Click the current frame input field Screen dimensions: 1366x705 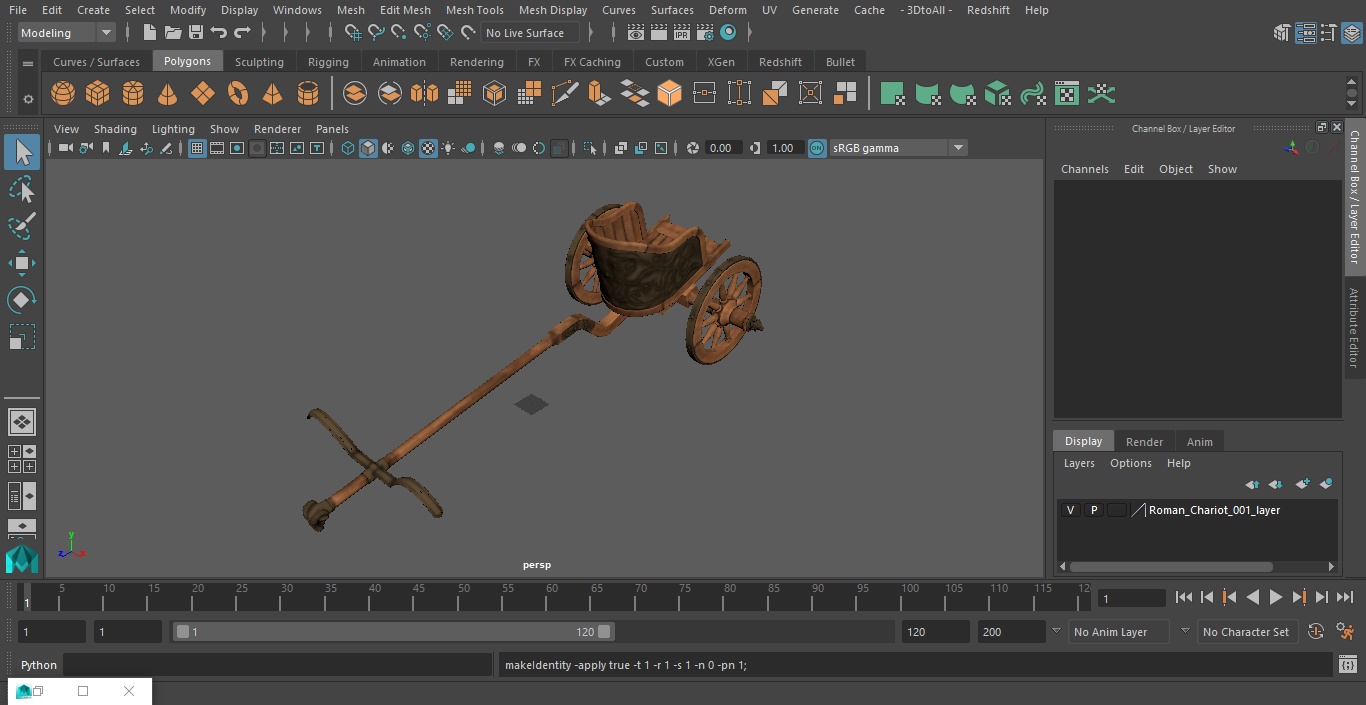coord(1131,598)
